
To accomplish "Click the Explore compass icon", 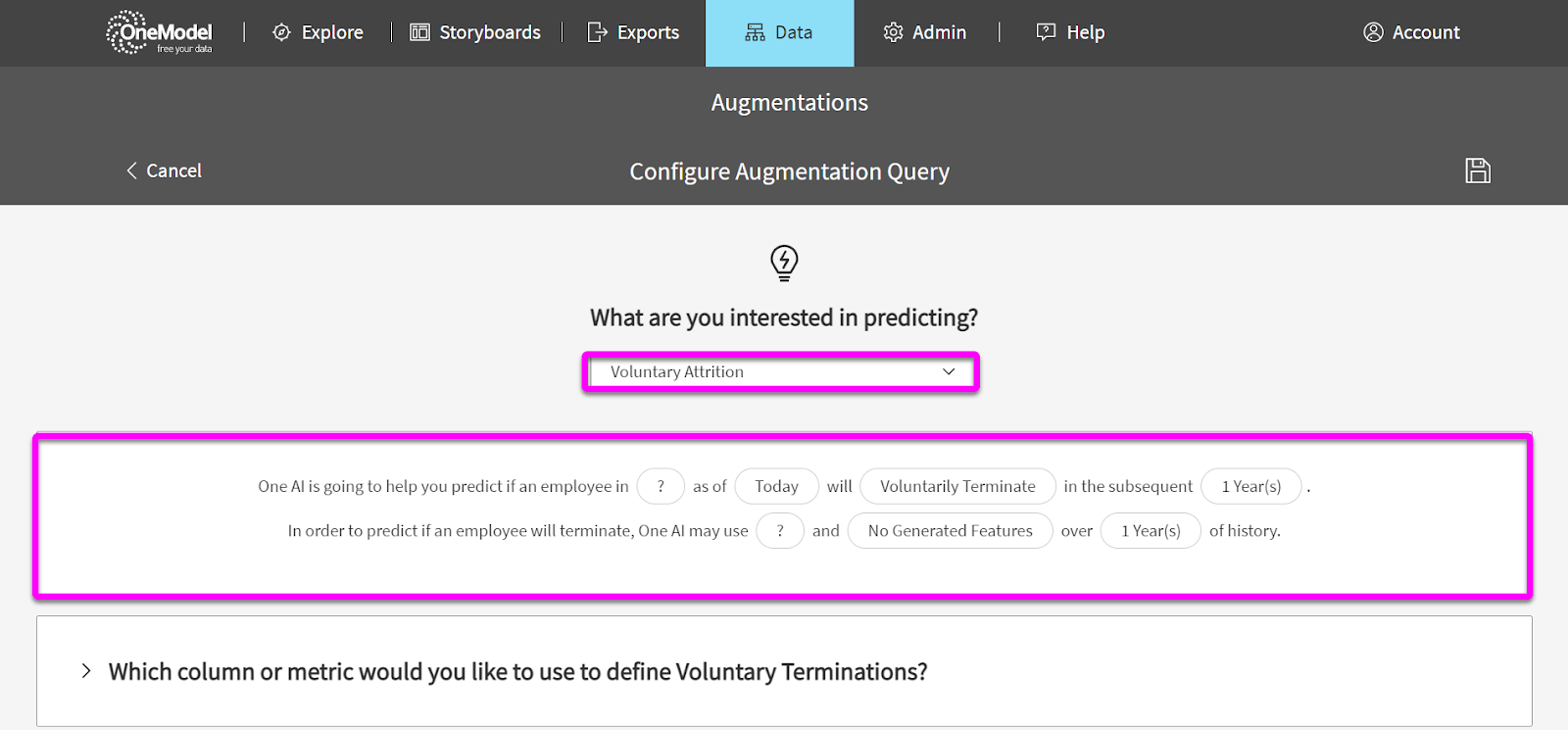I will [281, 32].
